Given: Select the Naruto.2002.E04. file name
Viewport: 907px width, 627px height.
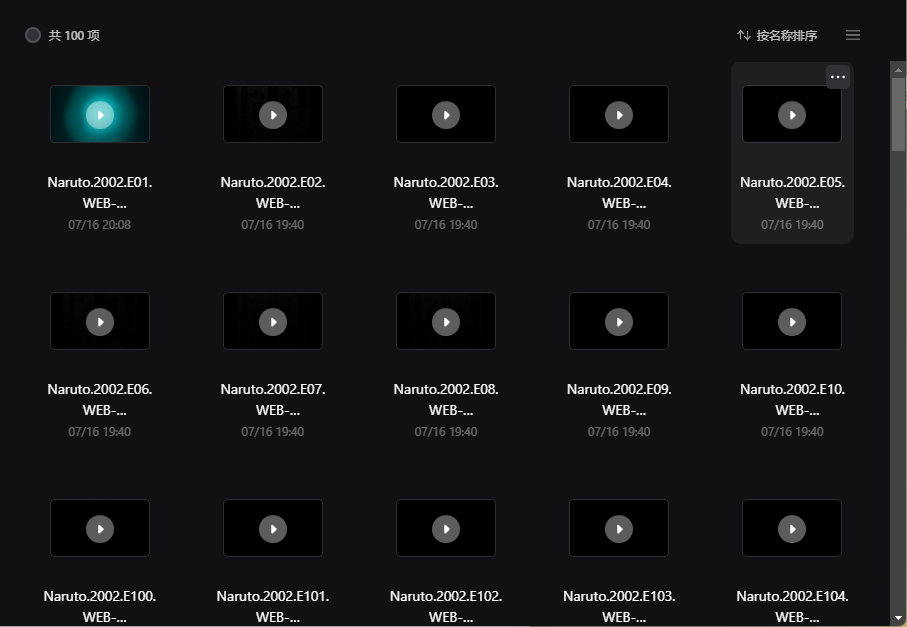Looking at the screenshot, I should point(619,193).
